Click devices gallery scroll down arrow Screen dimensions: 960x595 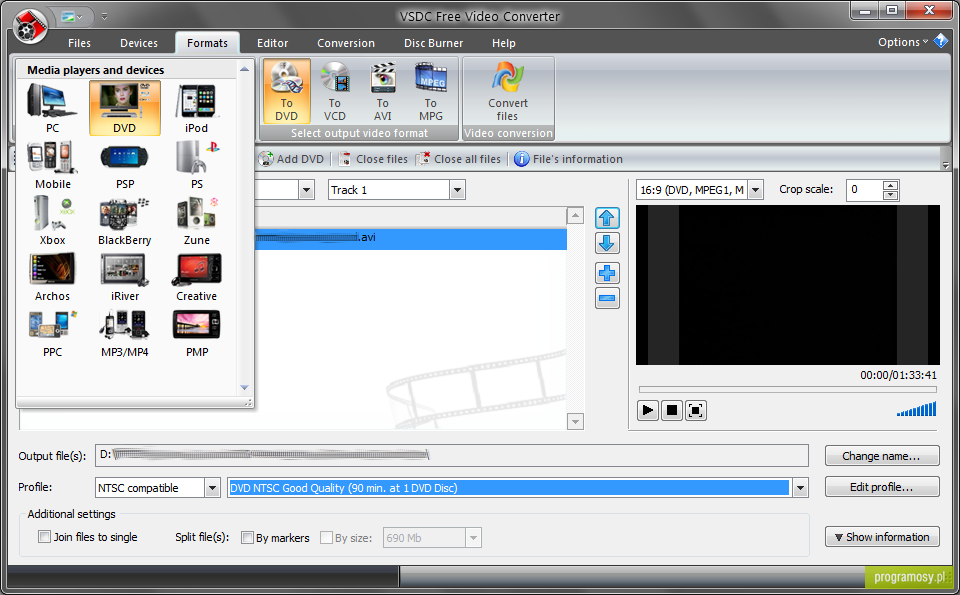(244, 387)
